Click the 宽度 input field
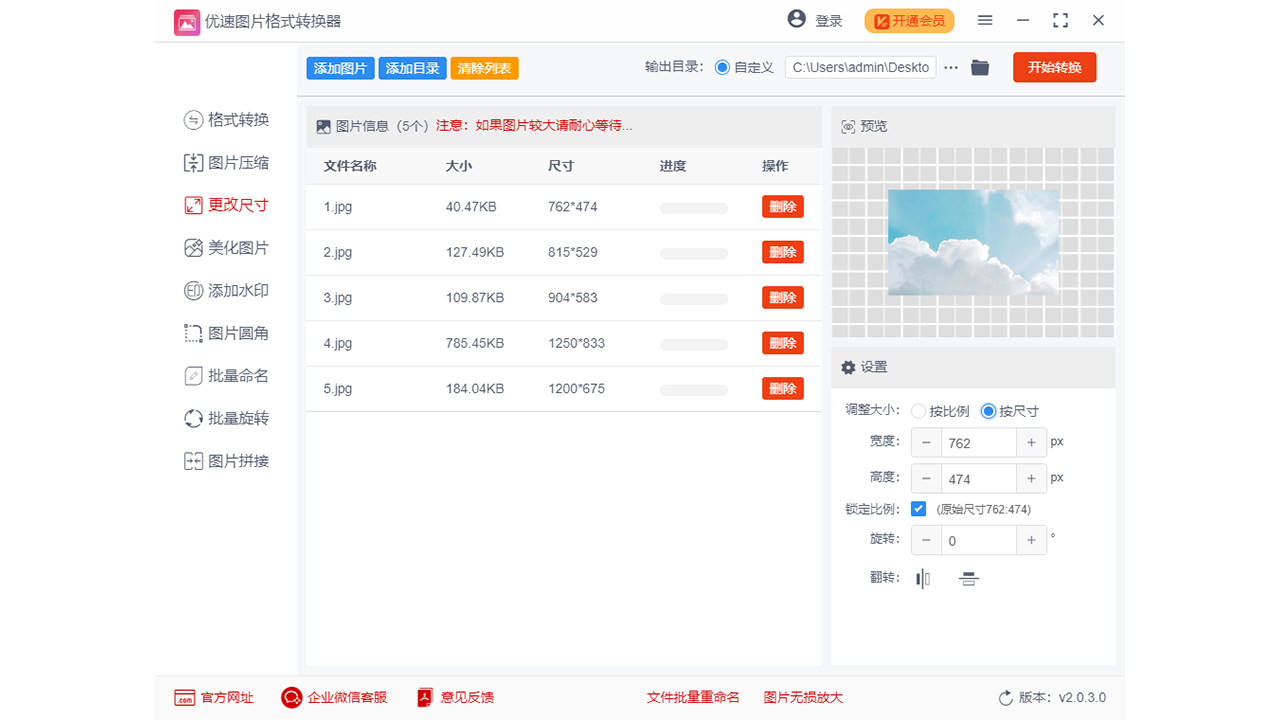Screen dimensions: 1280x720 click(979, 443)
